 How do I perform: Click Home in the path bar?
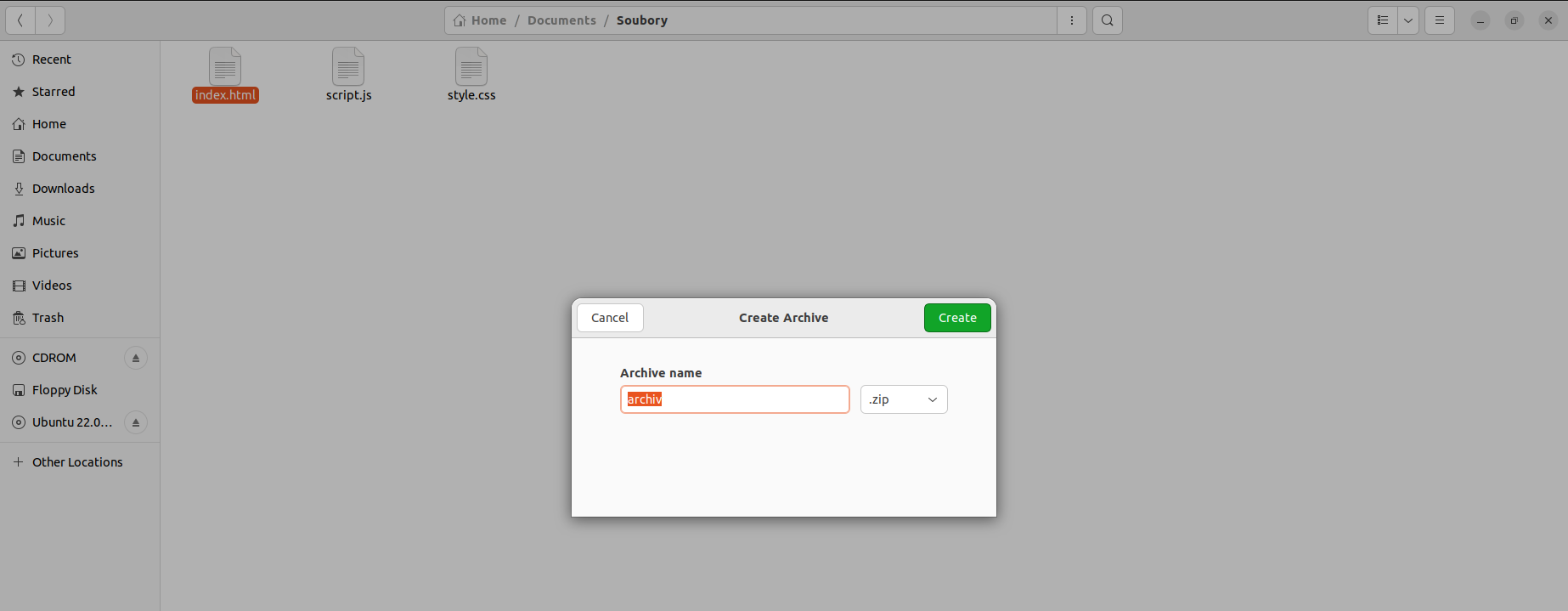click(x=481, y=20)
